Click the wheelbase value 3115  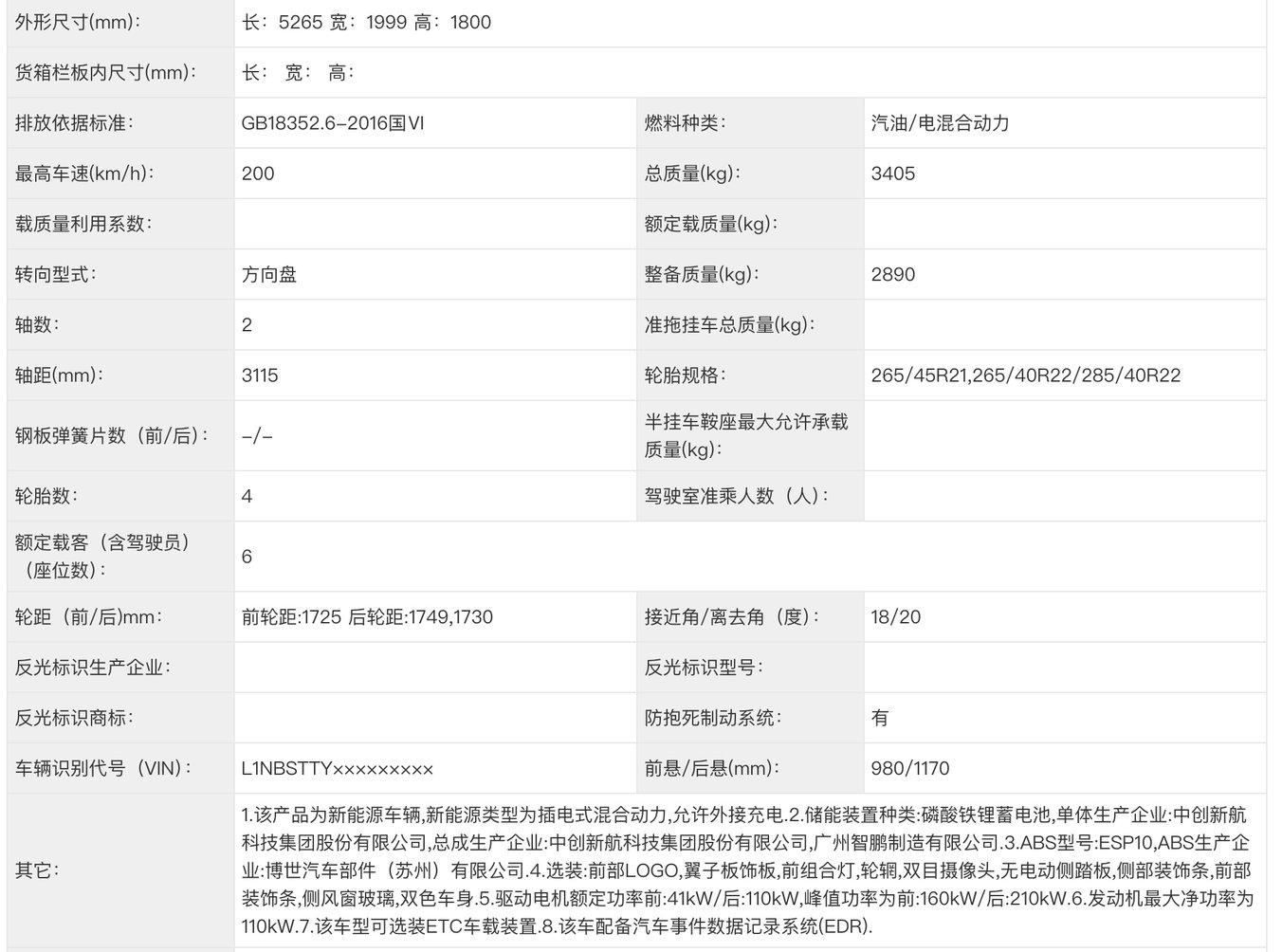(260, 375)
